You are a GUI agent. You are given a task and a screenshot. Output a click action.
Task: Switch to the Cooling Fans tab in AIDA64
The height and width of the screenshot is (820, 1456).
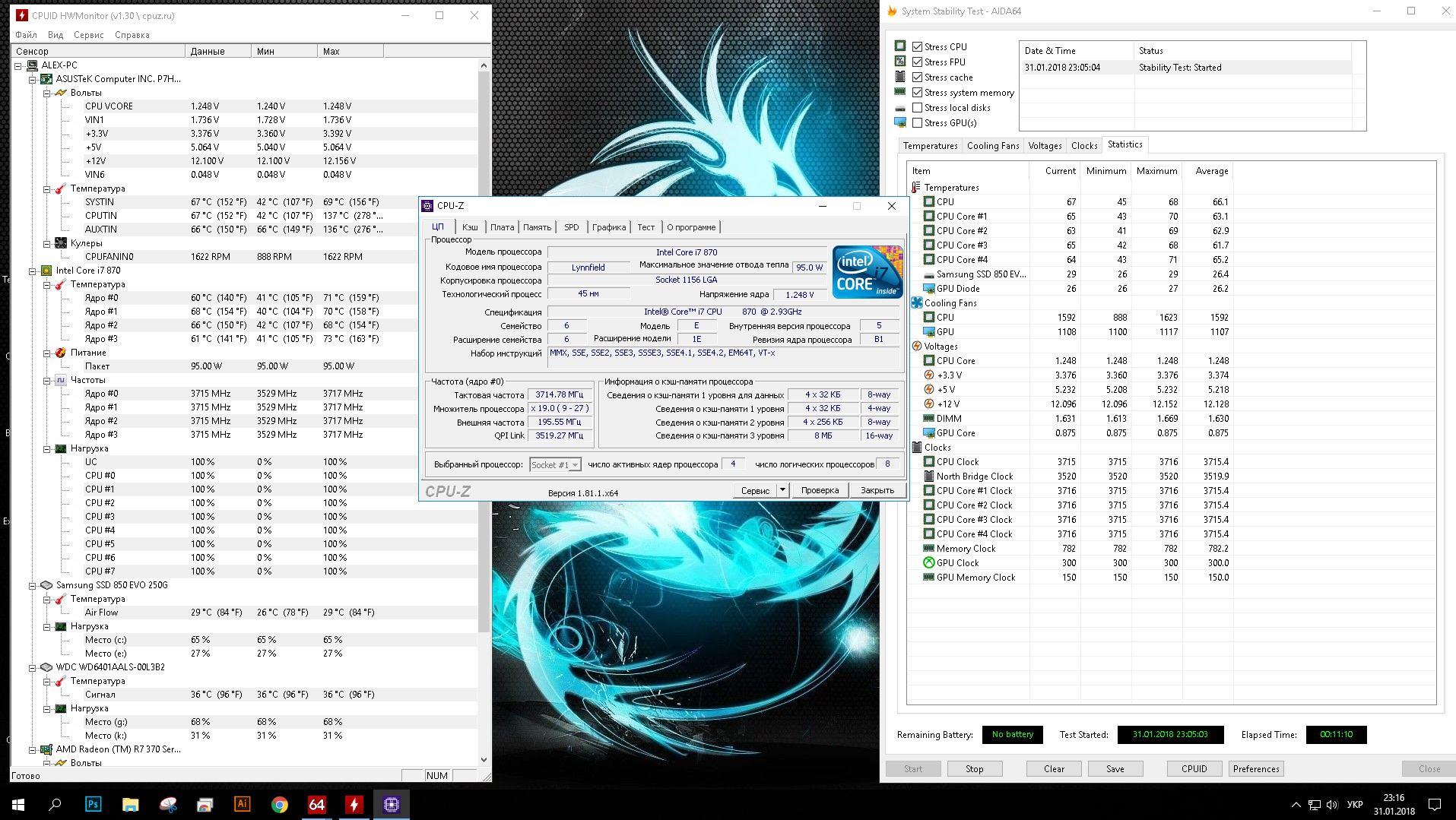[993, 145]
